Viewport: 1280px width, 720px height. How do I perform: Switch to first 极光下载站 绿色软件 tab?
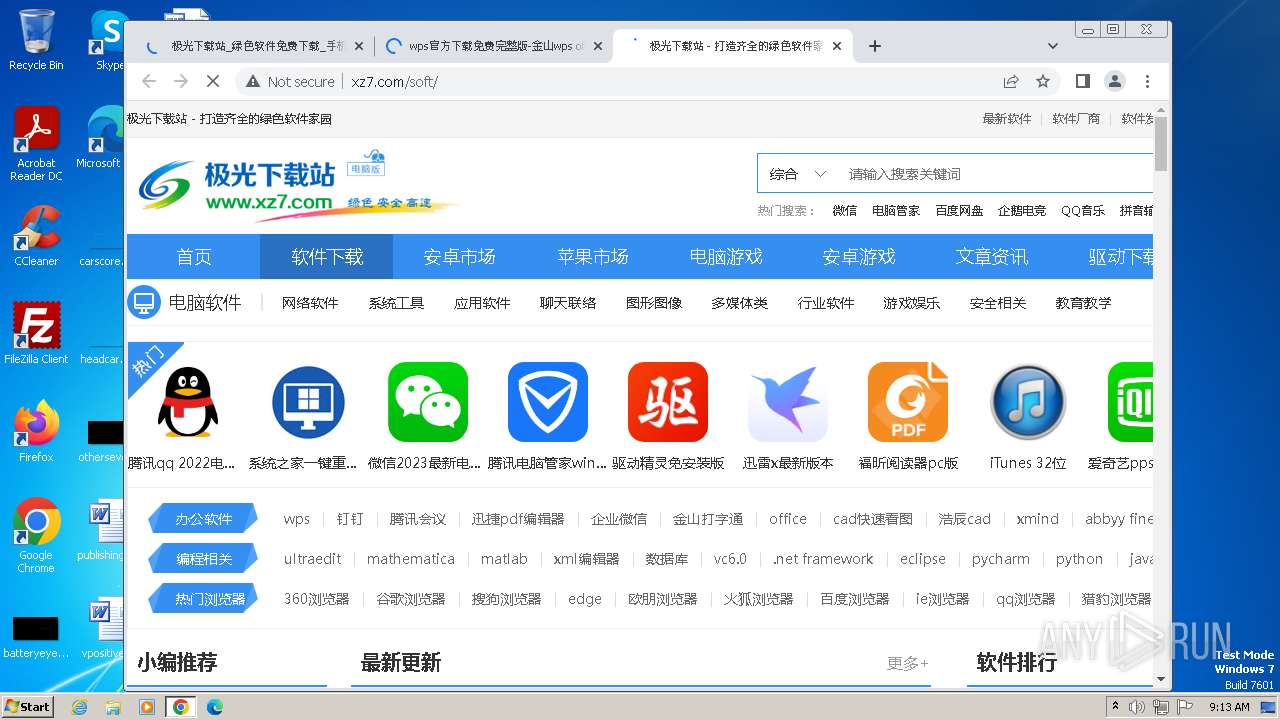pos(253,46)
